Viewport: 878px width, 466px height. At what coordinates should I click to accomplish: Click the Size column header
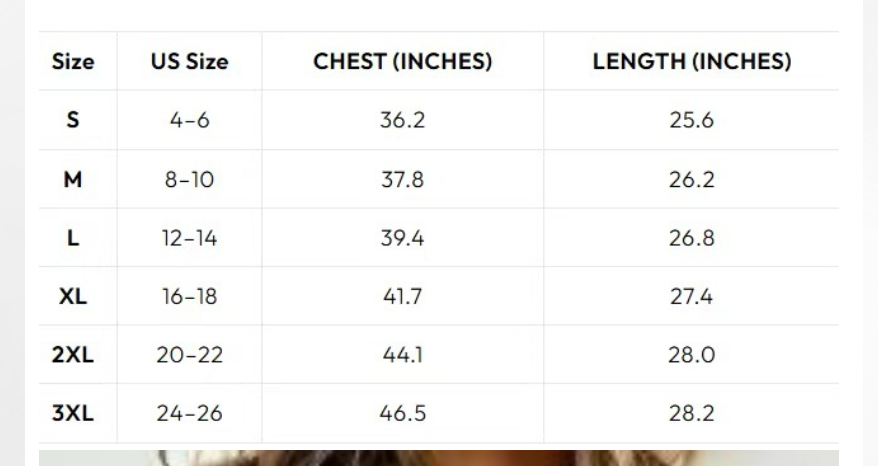(73, 61)
